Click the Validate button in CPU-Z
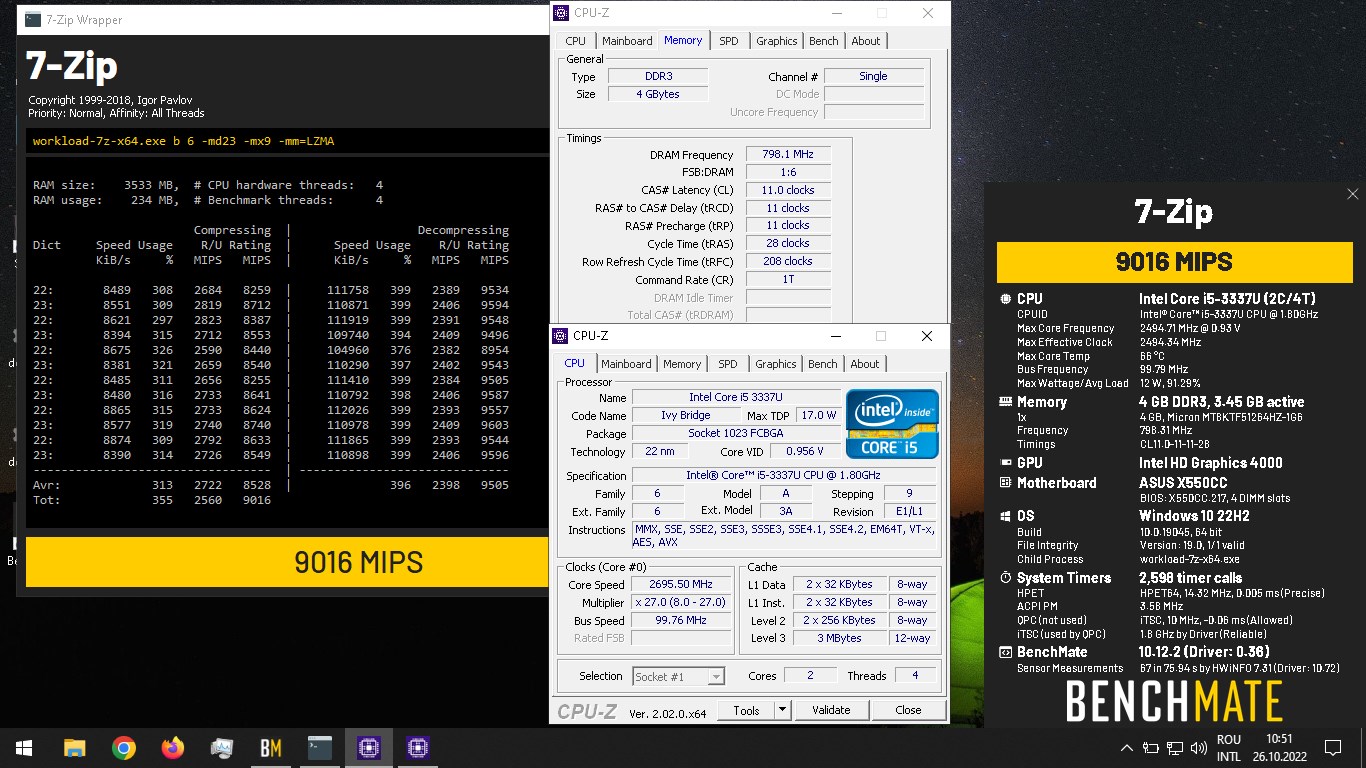 (x=831, y=710)
